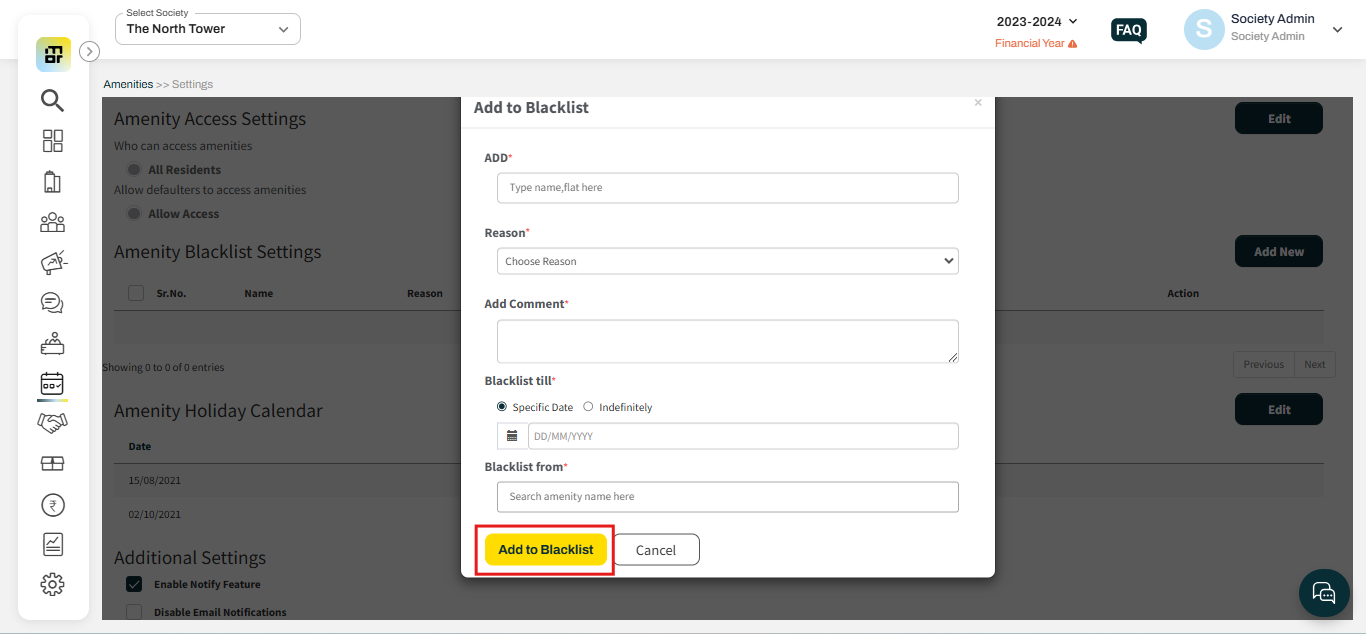Screen dimensions: 1366x634
Task: Open the settings gear icon in sidebar
Action: tap(52, 584)
